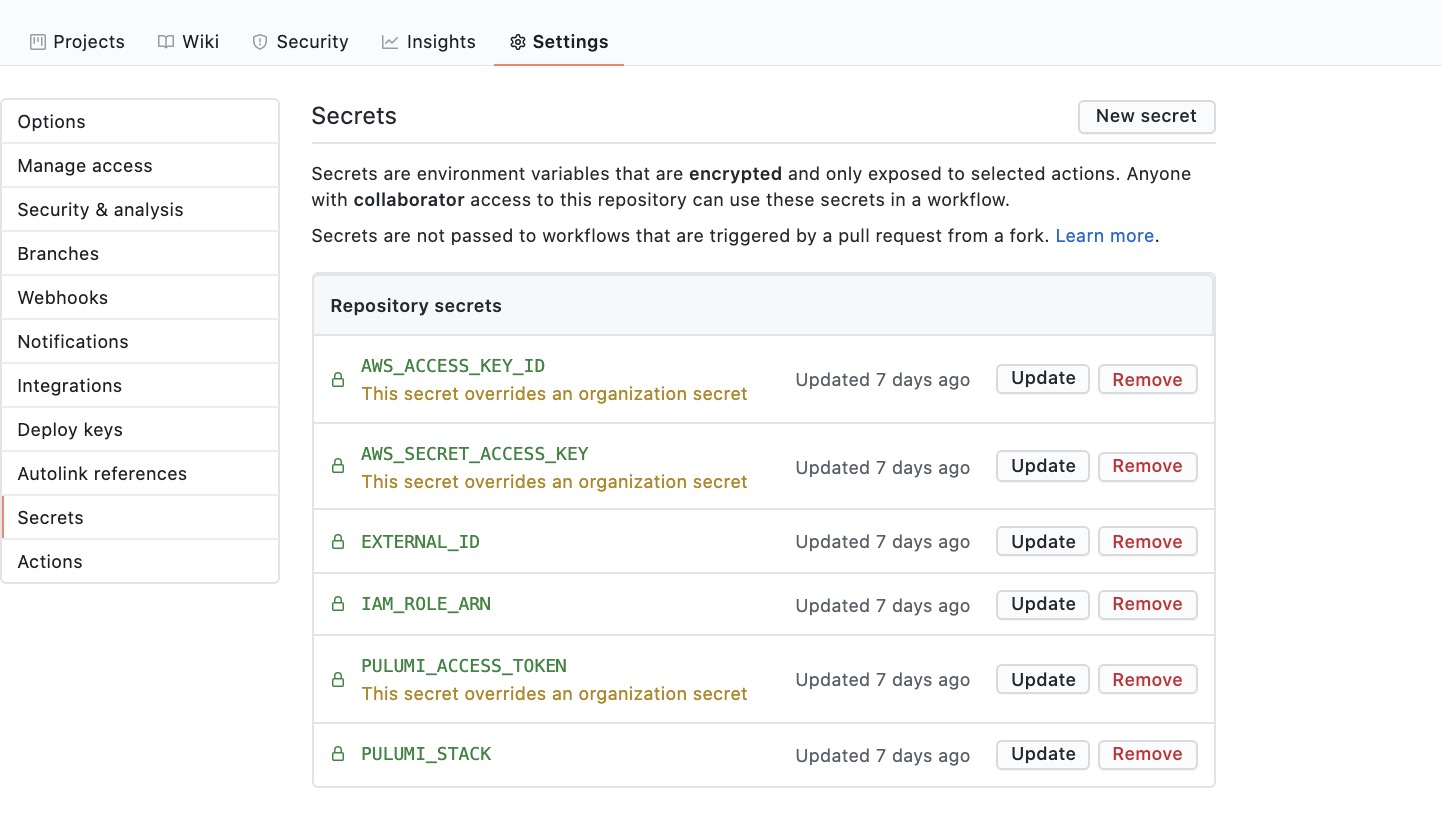This screenshot has height=826, width=1442.
Task: Click override warning under PULUMI_ACCESS_TOKEN
Action: 554,694
